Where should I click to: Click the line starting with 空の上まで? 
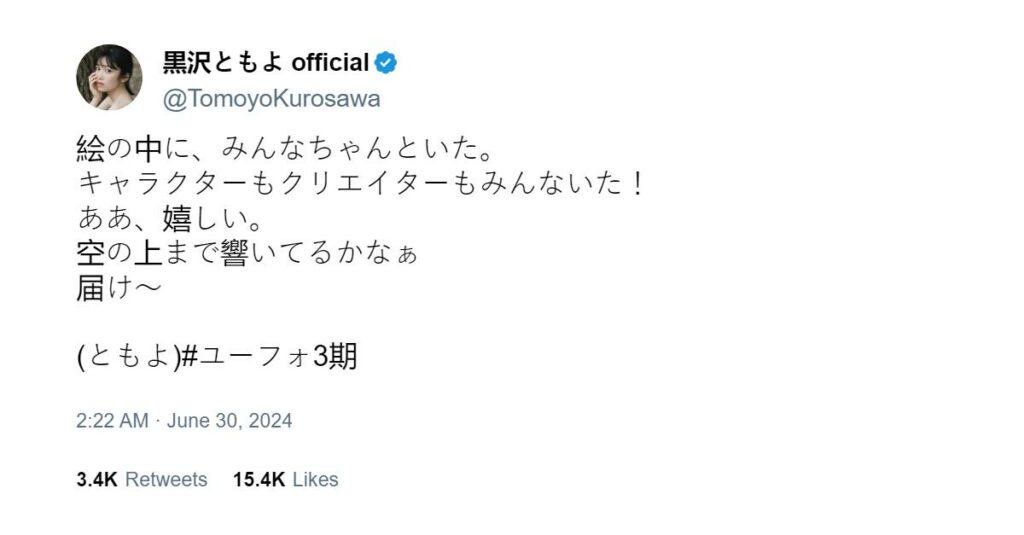coord(246,253)
